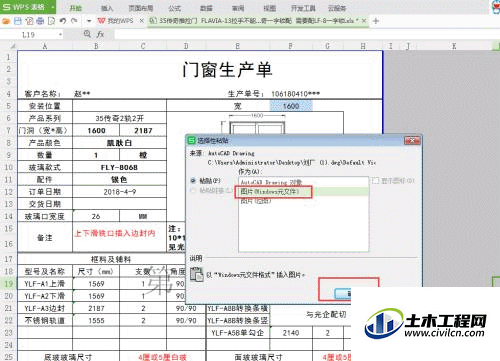
Task: Open the 页面布局 ribbon tab
Action: click(x=141, y=8)
